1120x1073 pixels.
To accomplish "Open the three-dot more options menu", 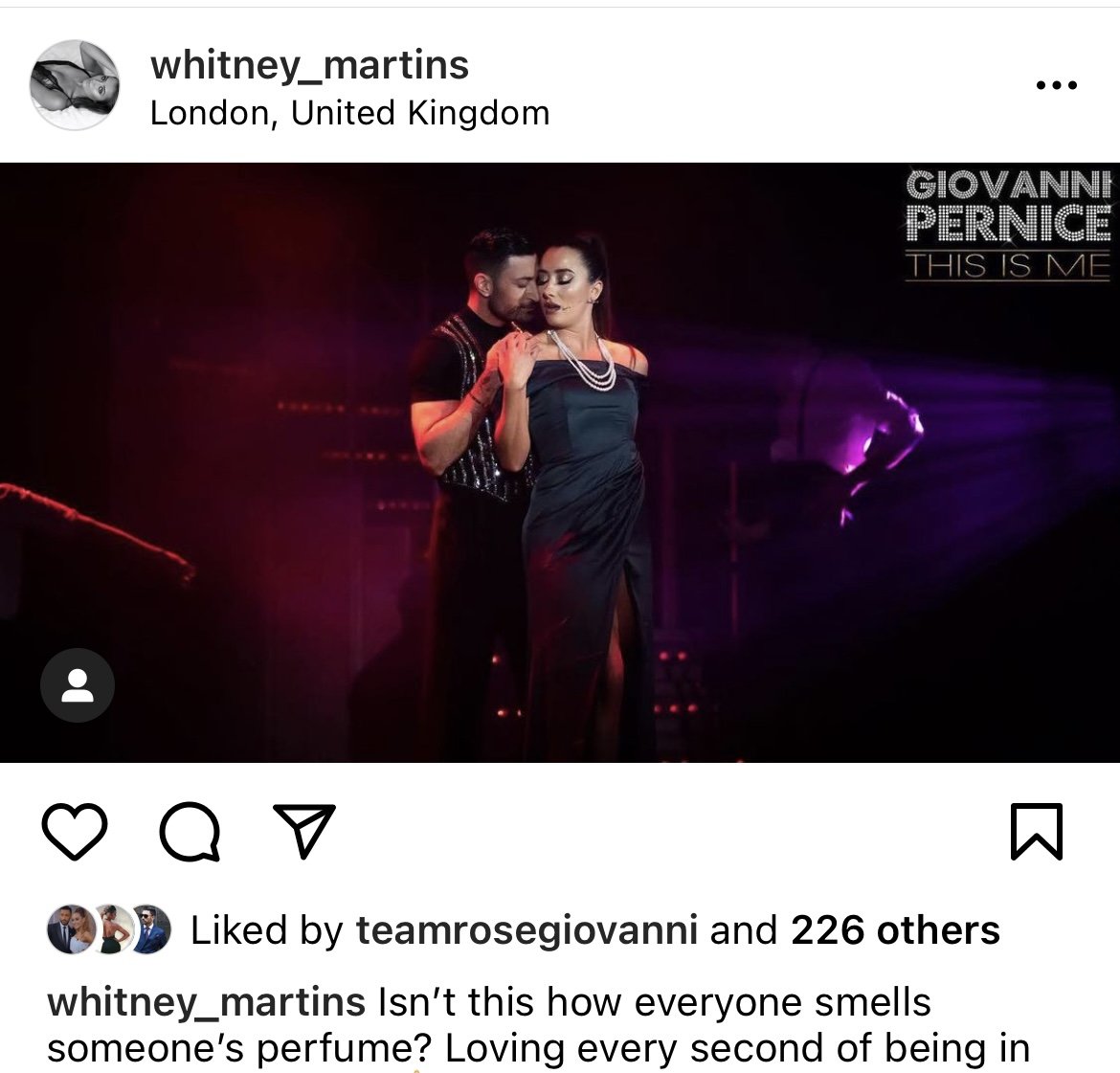I will pos(1057,86).
